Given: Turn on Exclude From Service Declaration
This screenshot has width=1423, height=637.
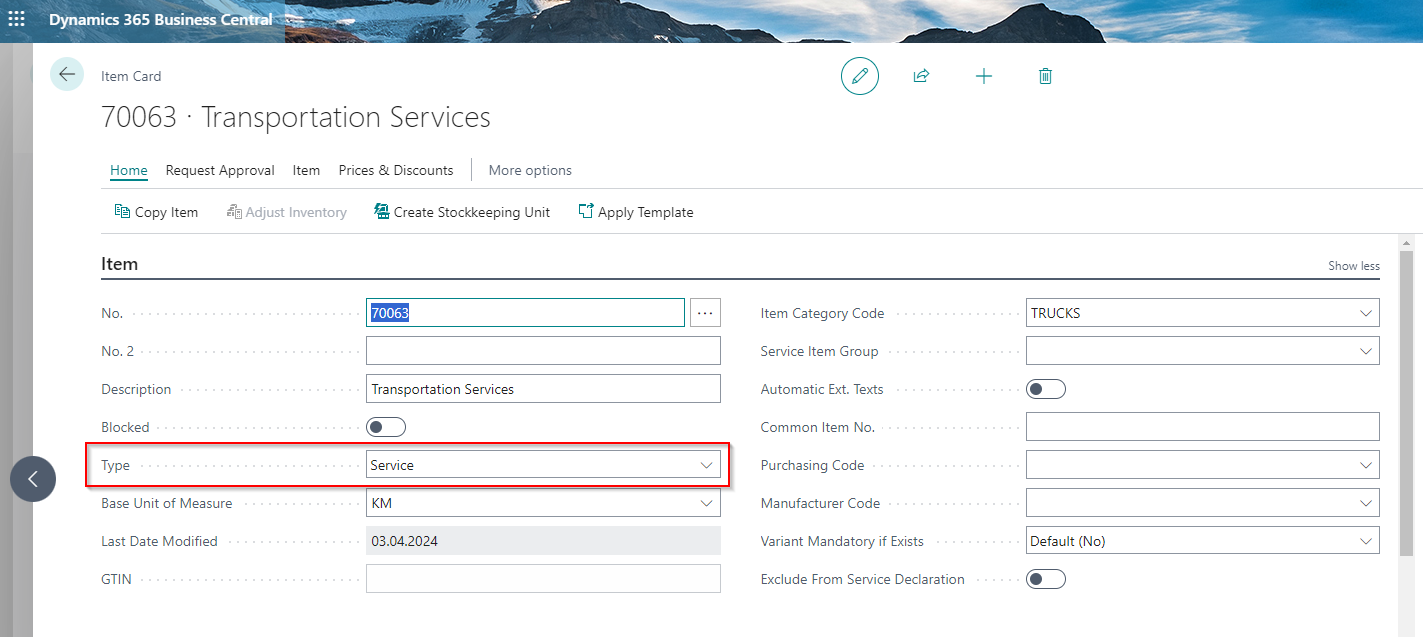Looking at the screenshot, I should click(x=1046, y=578).
